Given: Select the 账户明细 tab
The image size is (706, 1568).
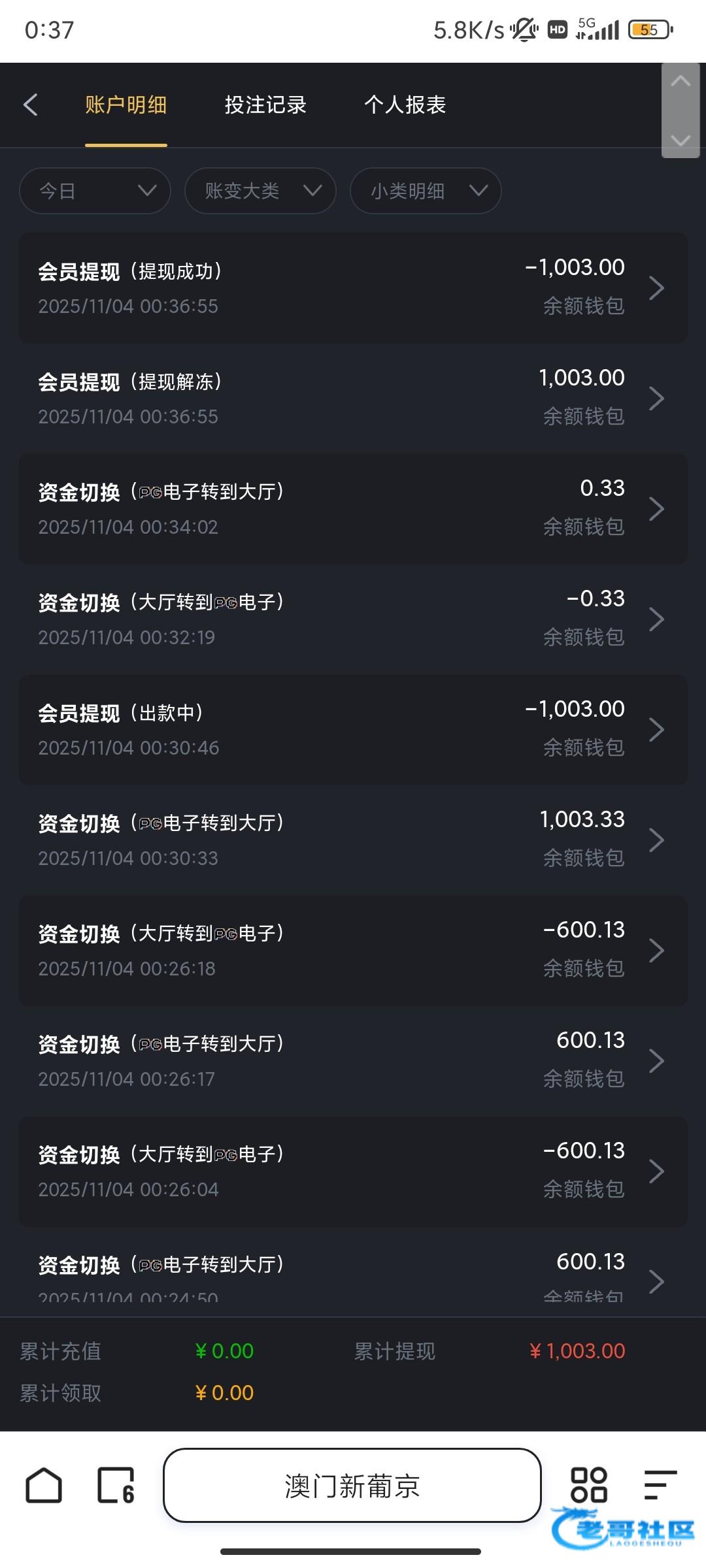Looking at the screenshot, I should pos(126,105).
